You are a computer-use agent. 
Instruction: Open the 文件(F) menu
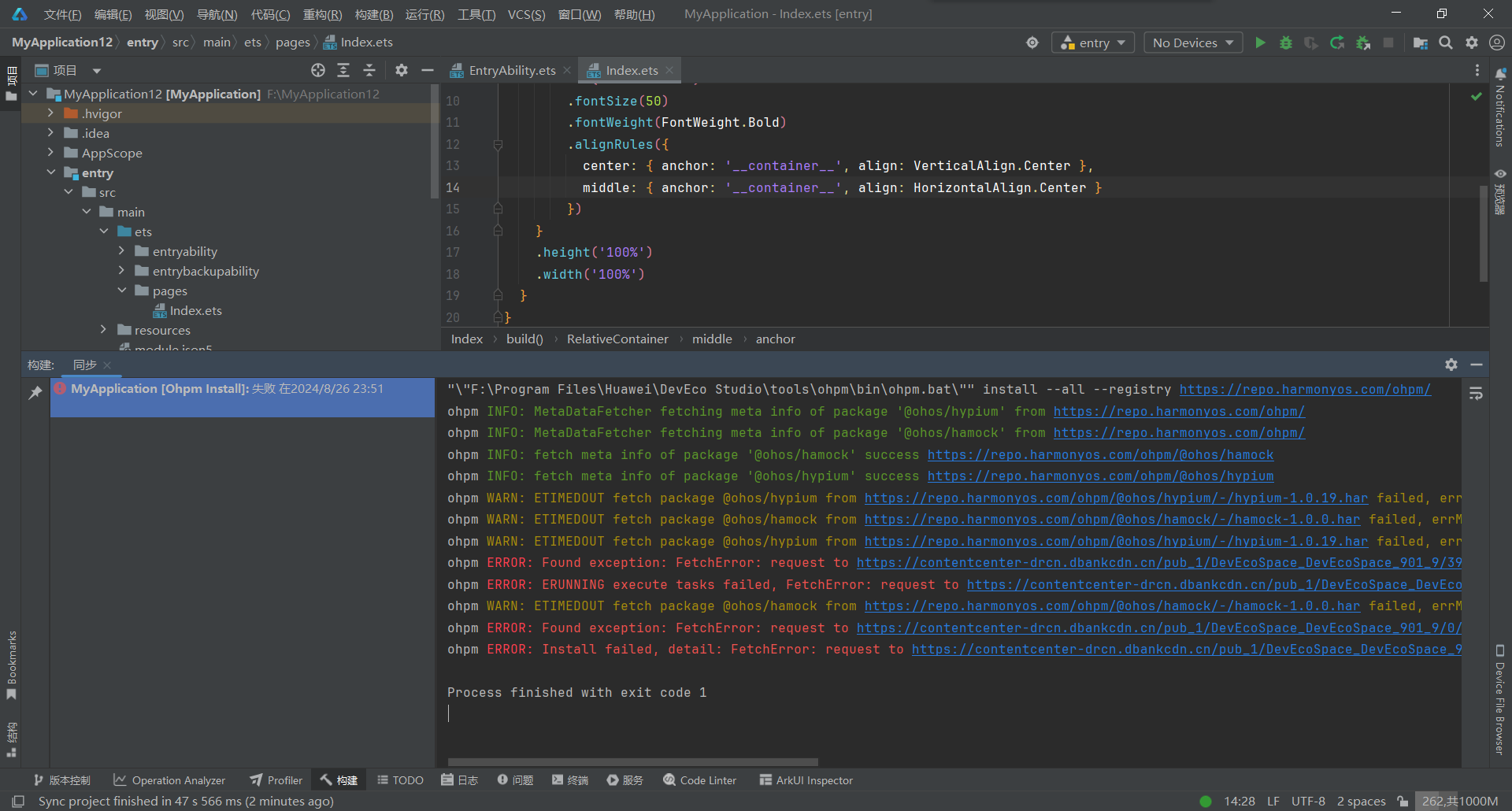coord(62,14)
